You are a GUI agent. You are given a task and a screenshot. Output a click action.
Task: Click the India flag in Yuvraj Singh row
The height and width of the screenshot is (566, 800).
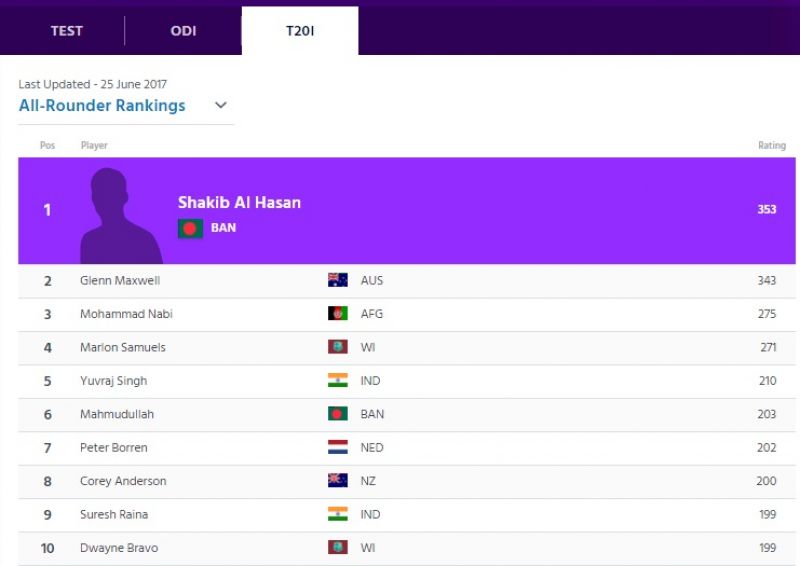click(x=338, y=380)
